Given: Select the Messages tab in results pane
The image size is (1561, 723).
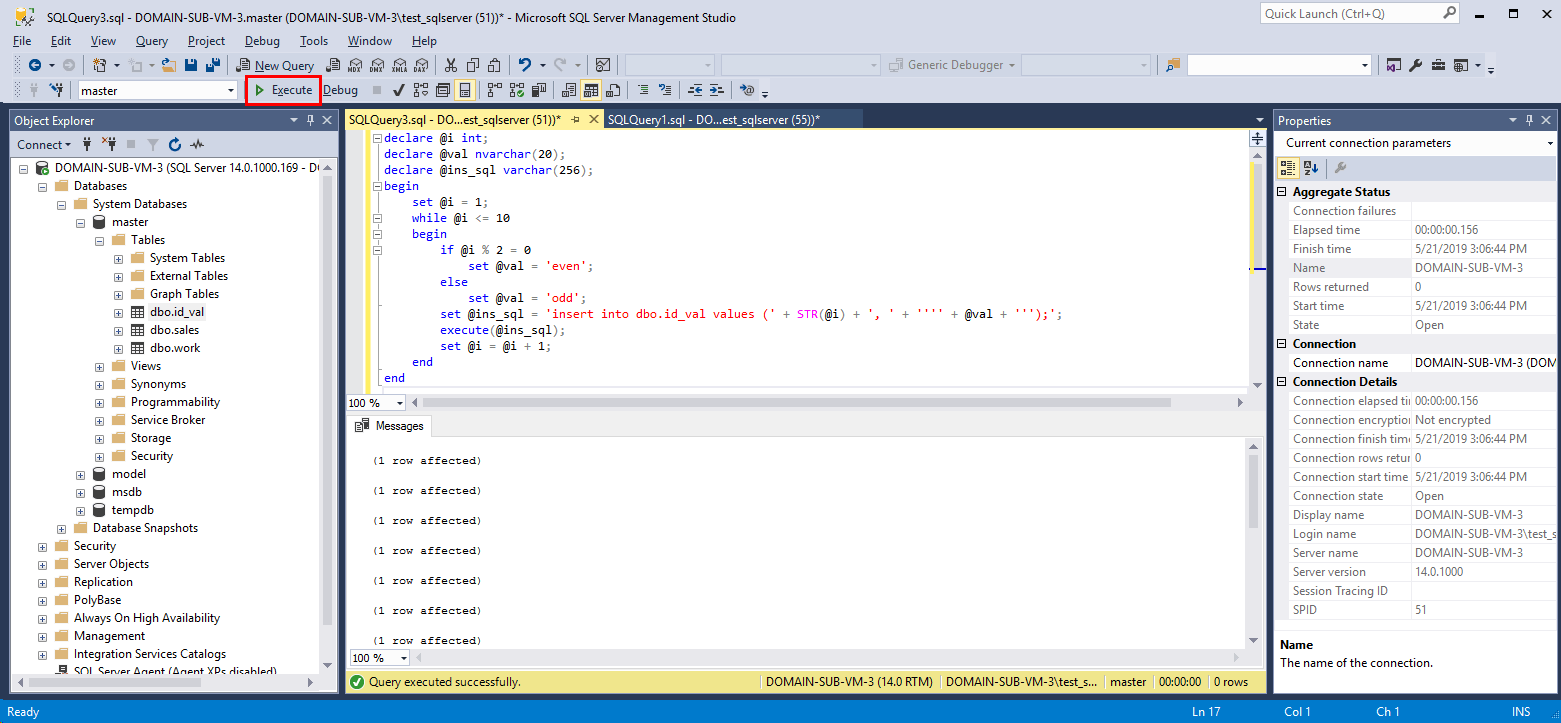Looking at the screenshot, I should pos(391,426).
